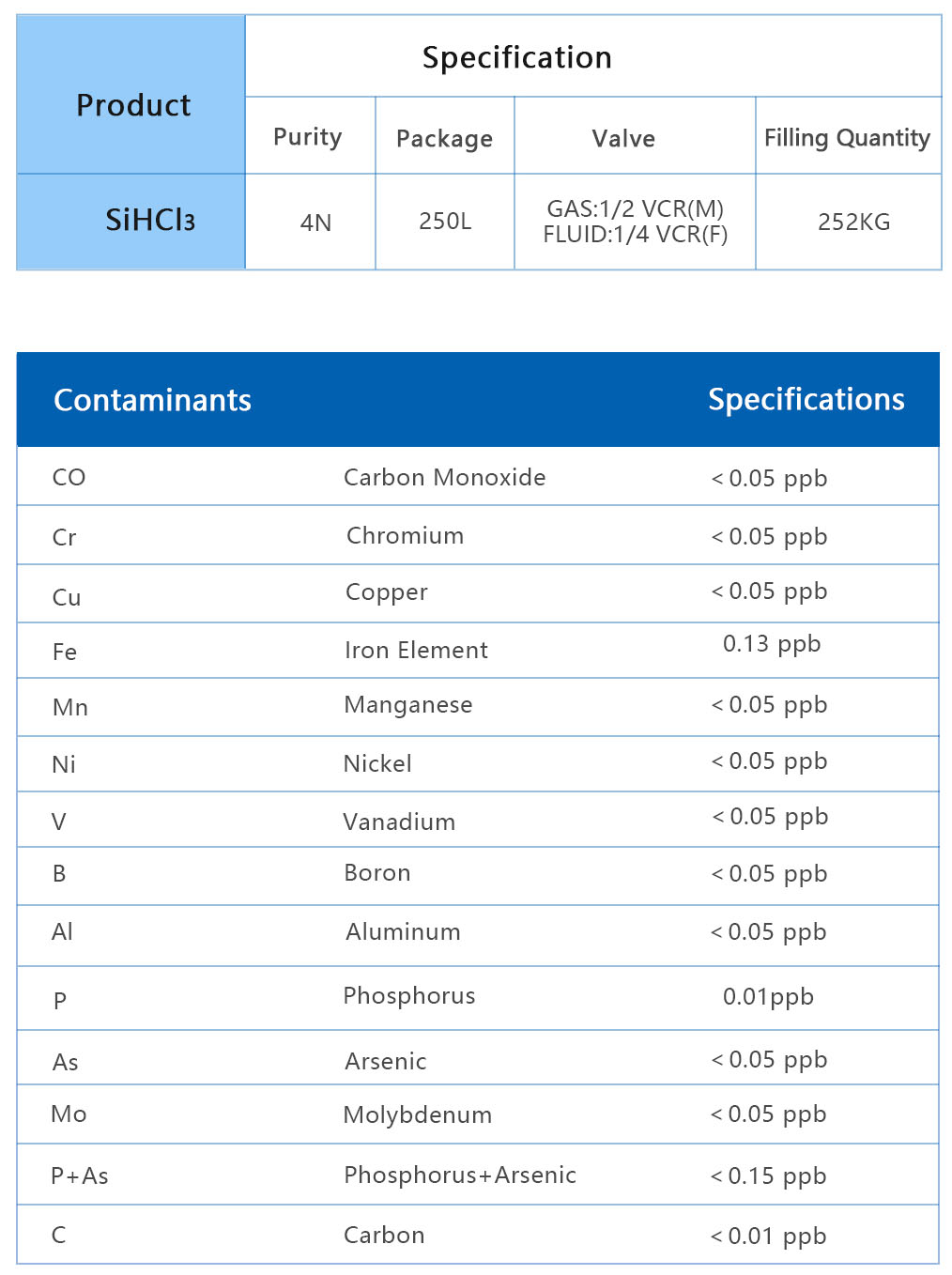This screenshot has width=952, height=1275.
Task: Select the Chromium row name
Action: 405,535
